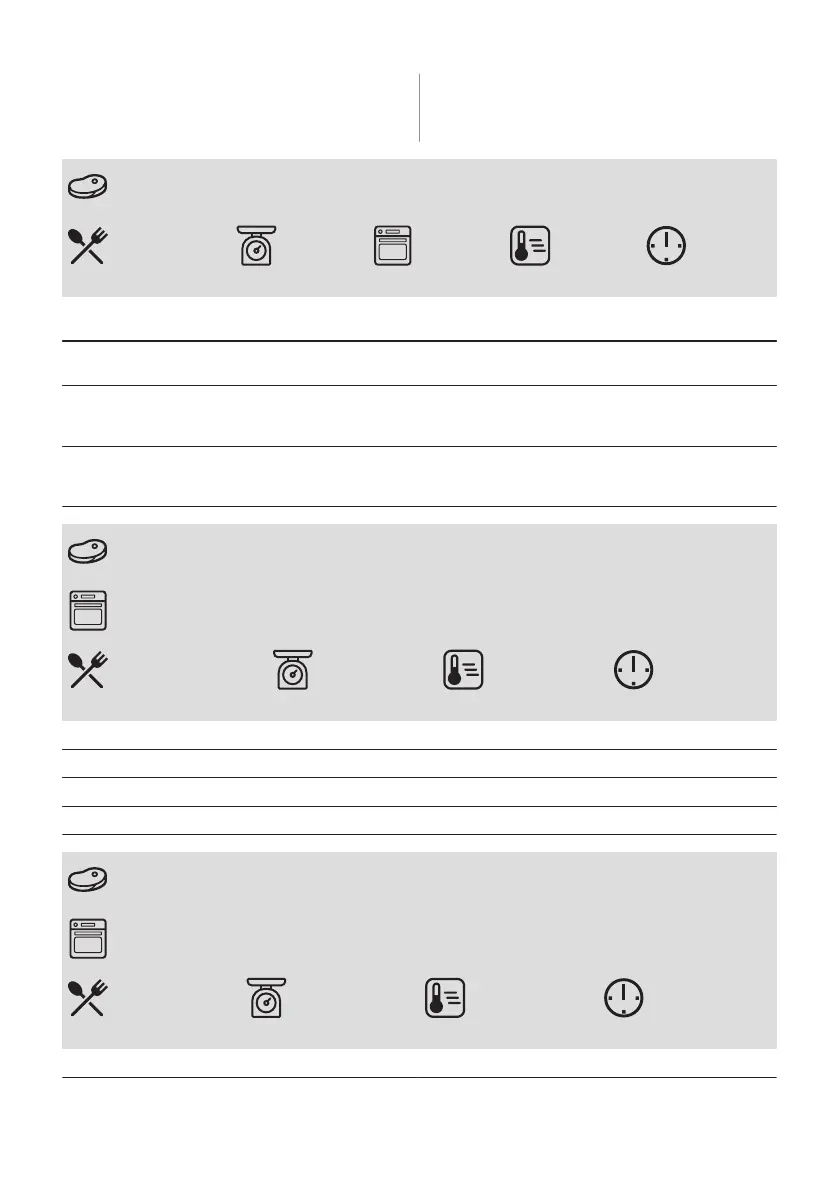
Task: Click the clock timer icon in the first section
Action: 666,246
